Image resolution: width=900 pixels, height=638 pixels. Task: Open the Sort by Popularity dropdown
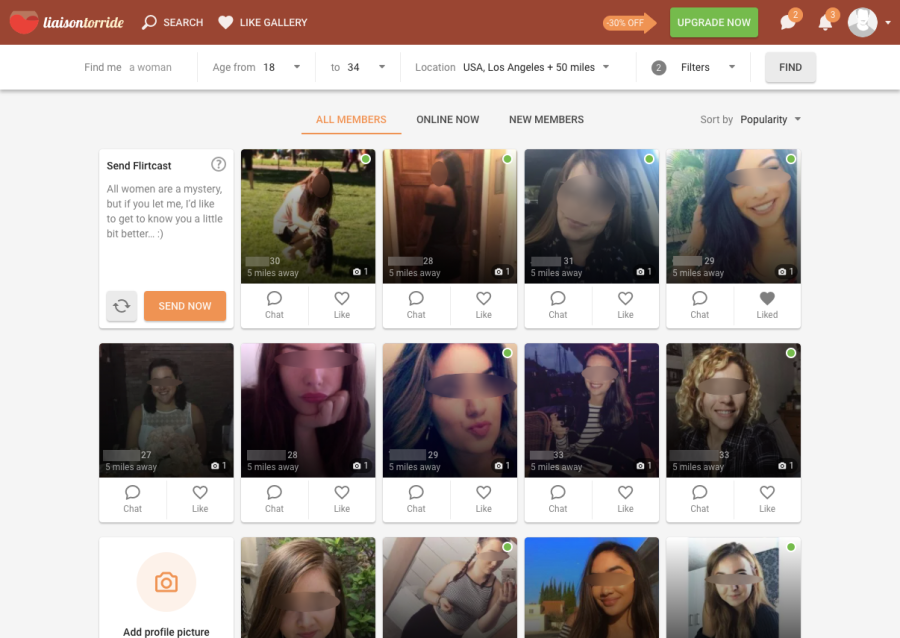click(750, 119)
